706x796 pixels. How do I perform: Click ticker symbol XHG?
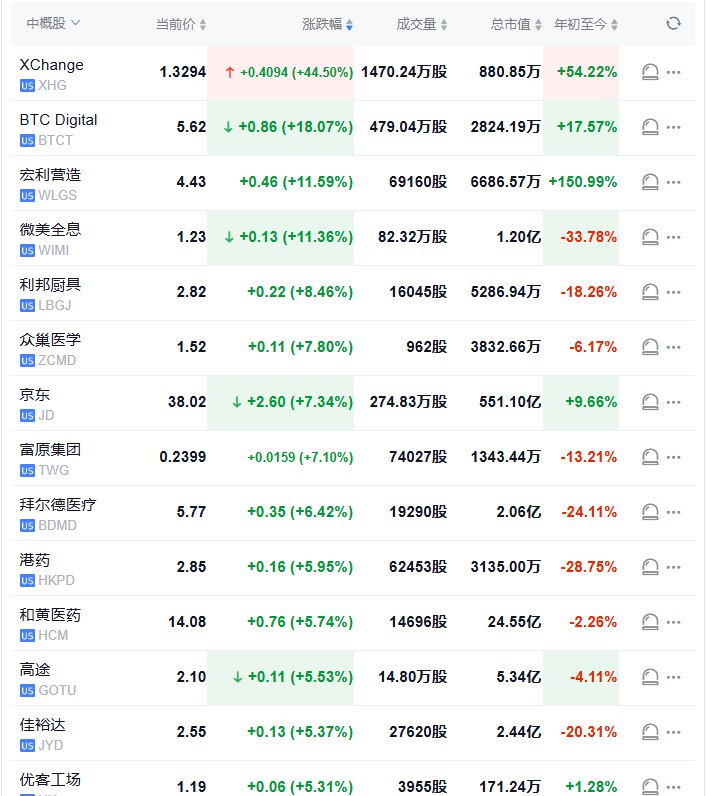click(52, 85)
